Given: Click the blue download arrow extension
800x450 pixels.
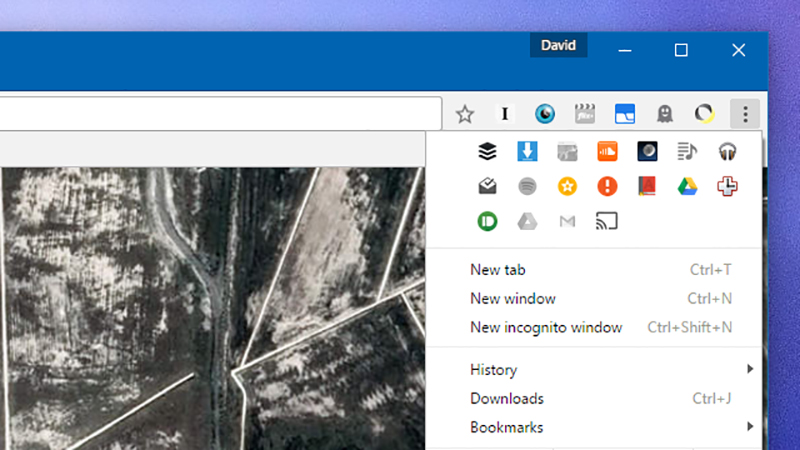Looking at the screenshot, I should [x=527, y=152].
